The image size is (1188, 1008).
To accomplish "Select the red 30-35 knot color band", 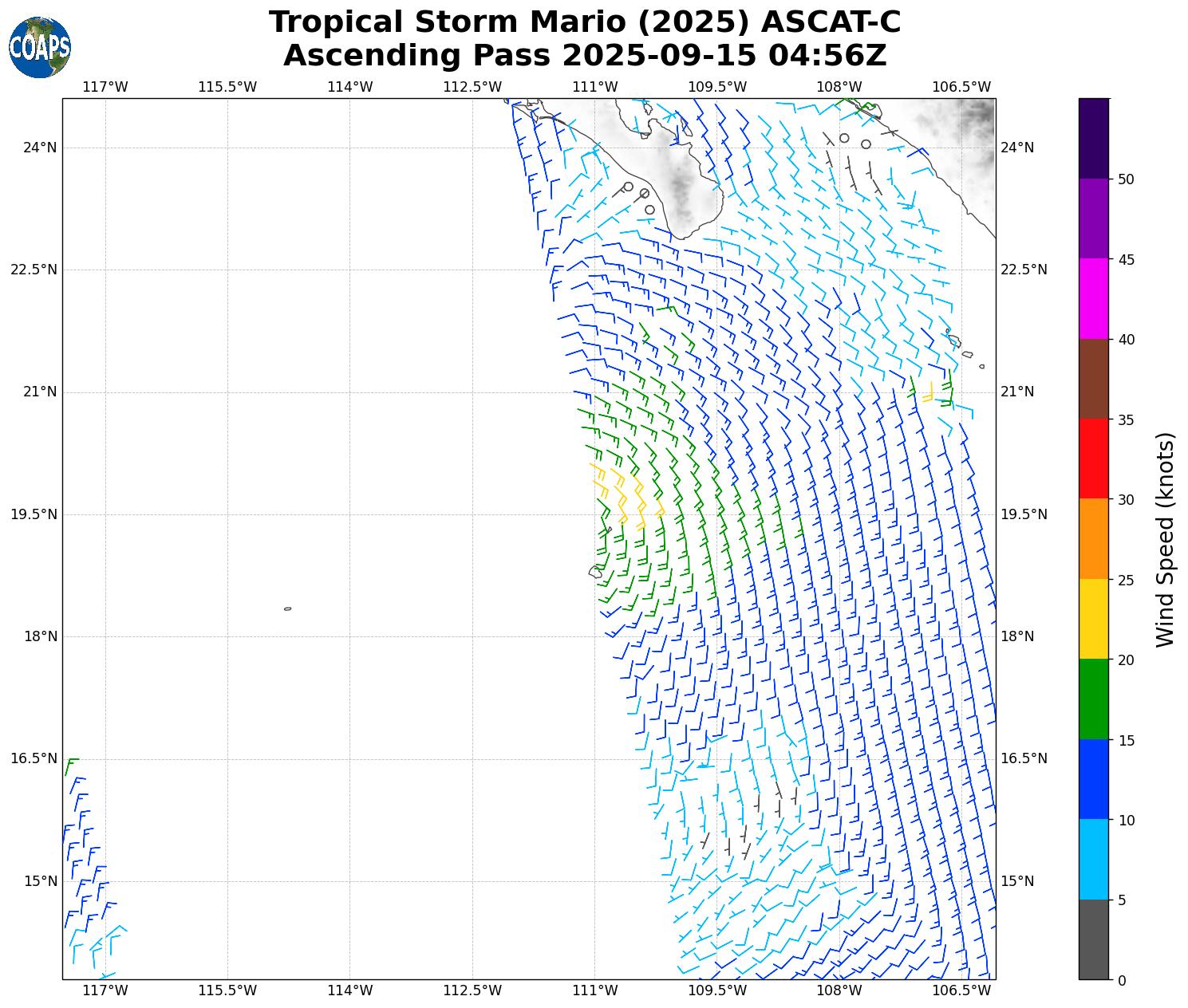I will pos(1093,459).
